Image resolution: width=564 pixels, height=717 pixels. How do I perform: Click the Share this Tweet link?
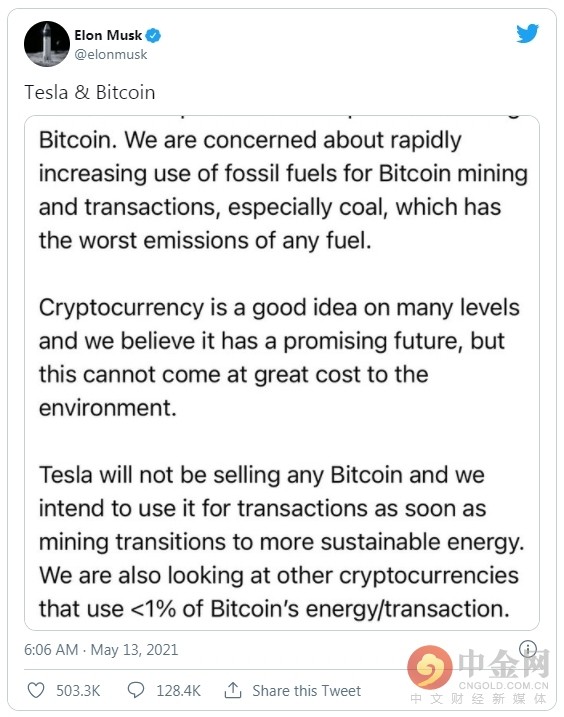(x=306, y=690)
